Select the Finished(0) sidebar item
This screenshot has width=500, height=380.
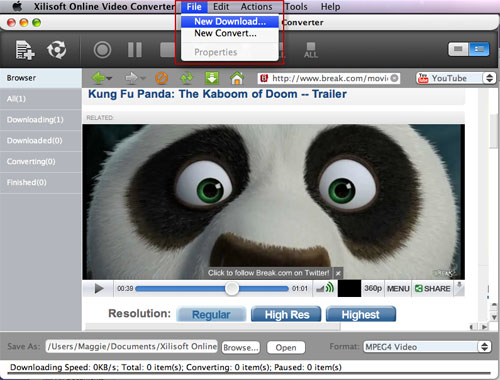(x=41, y=182)
